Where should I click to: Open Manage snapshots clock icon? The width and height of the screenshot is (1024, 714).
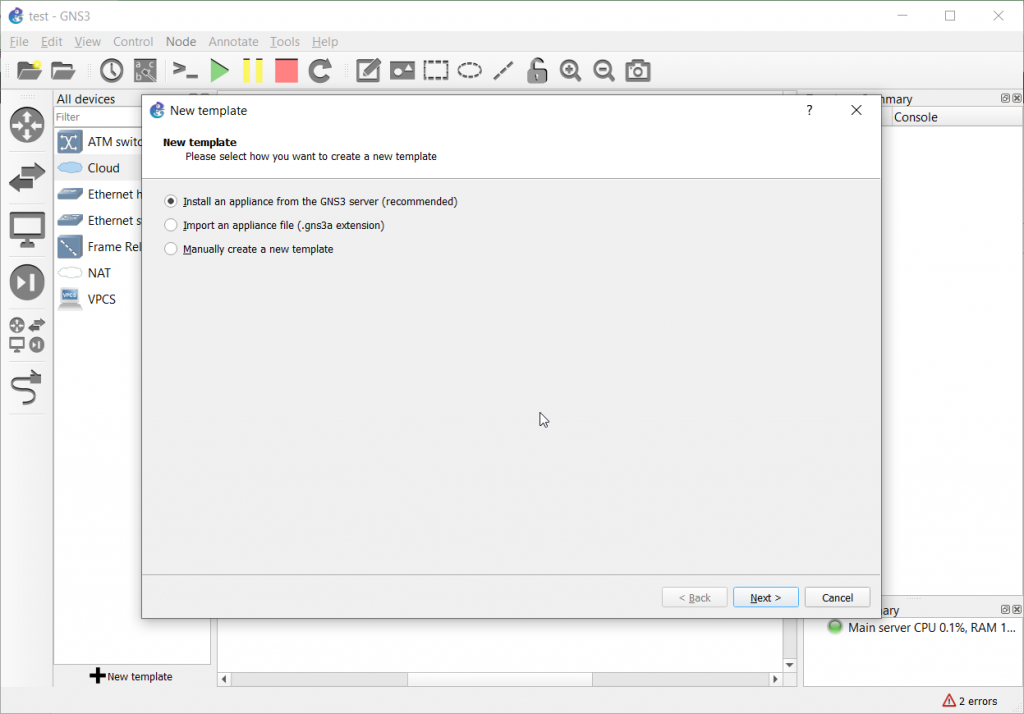[112, 70]
